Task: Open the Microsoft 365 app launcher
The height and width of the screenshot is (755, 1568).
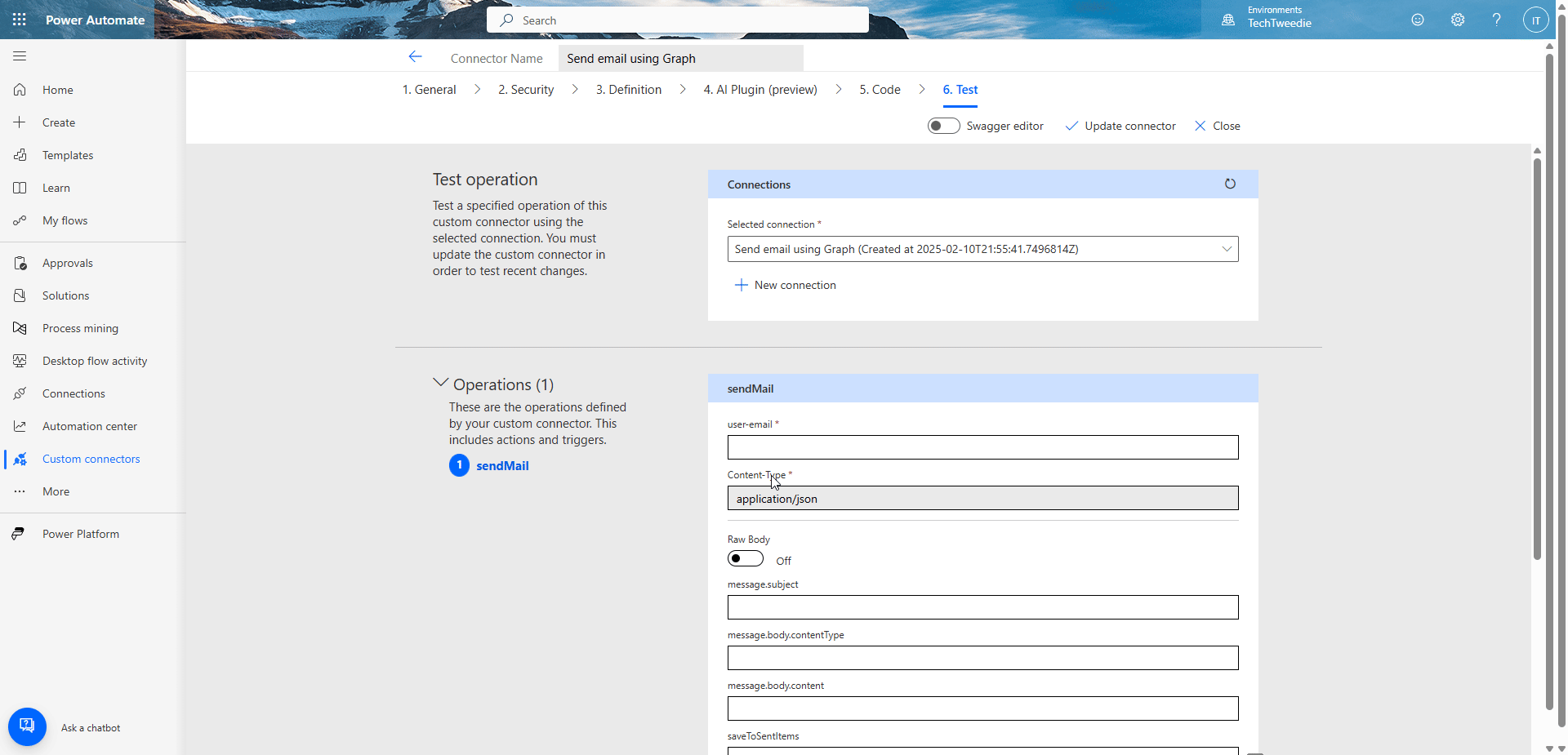Action: coord(20,20)
